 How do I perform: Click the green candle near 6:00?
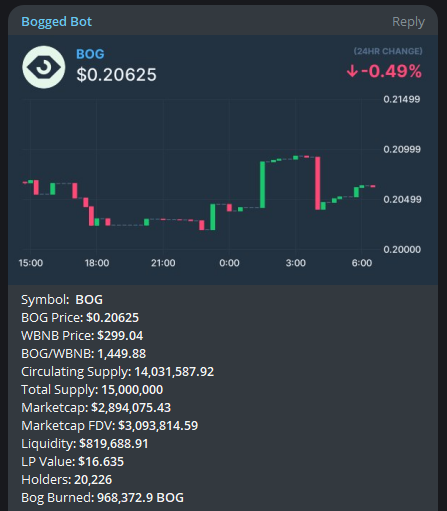(x=356, y=192)
